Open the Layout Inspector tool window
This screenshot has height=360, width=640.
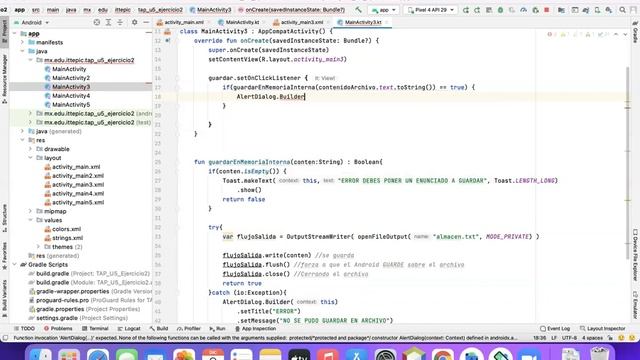(602, 329)
